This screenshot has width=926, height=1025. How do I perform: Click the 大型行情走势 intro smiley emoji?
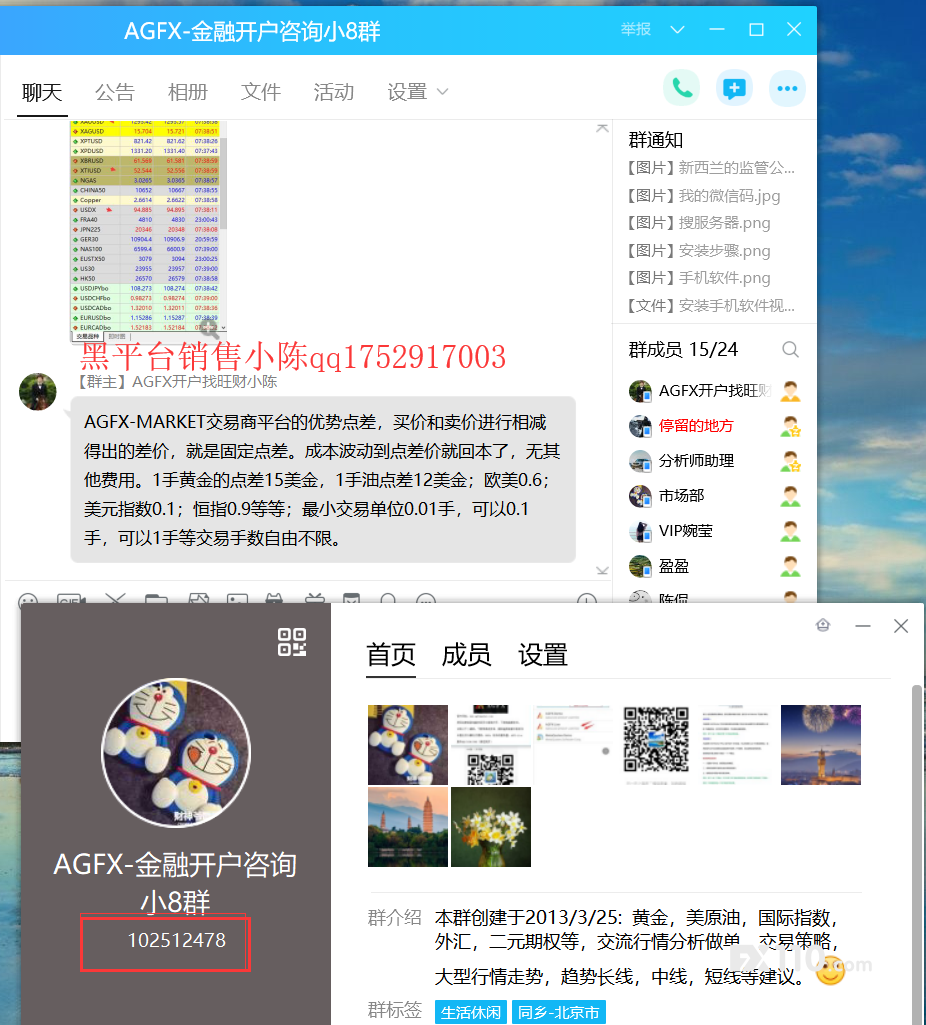(x=830, y=970)
